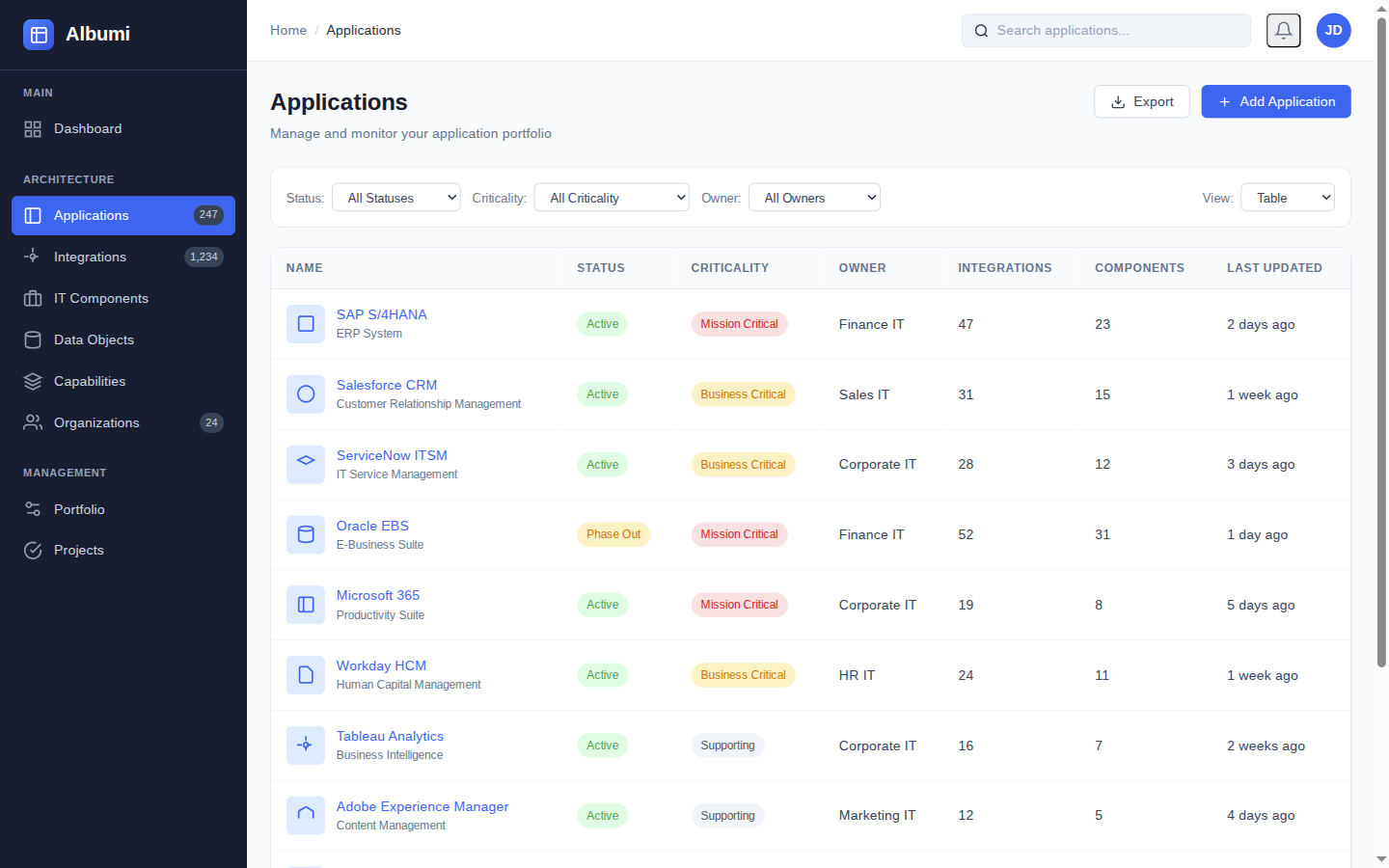Export the application list
The height and width of the screenshot is (868, 1389).
pyautogui.click(x=1141, y=101)
